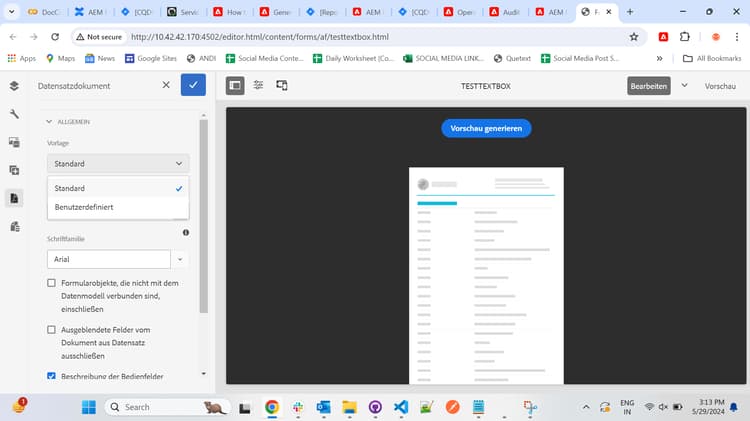Open the tab search dropdown arrow
The height and width of the screenshot is (421, 750).
tap(11, 12)
